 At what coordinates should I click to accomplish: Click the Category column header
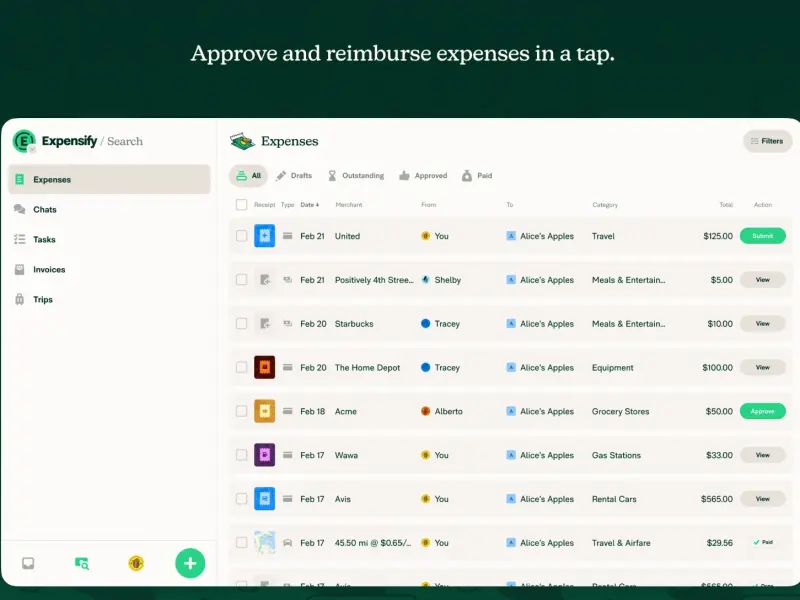point(605,205)
